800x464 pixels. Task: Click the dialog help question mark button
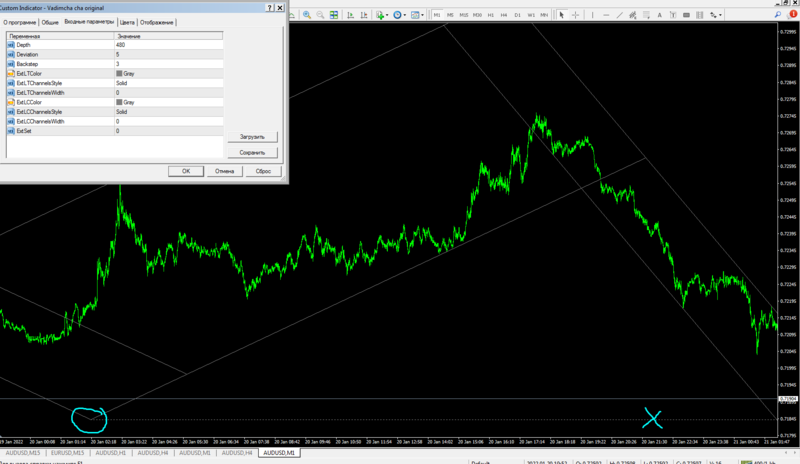click(x=269, y=8)
